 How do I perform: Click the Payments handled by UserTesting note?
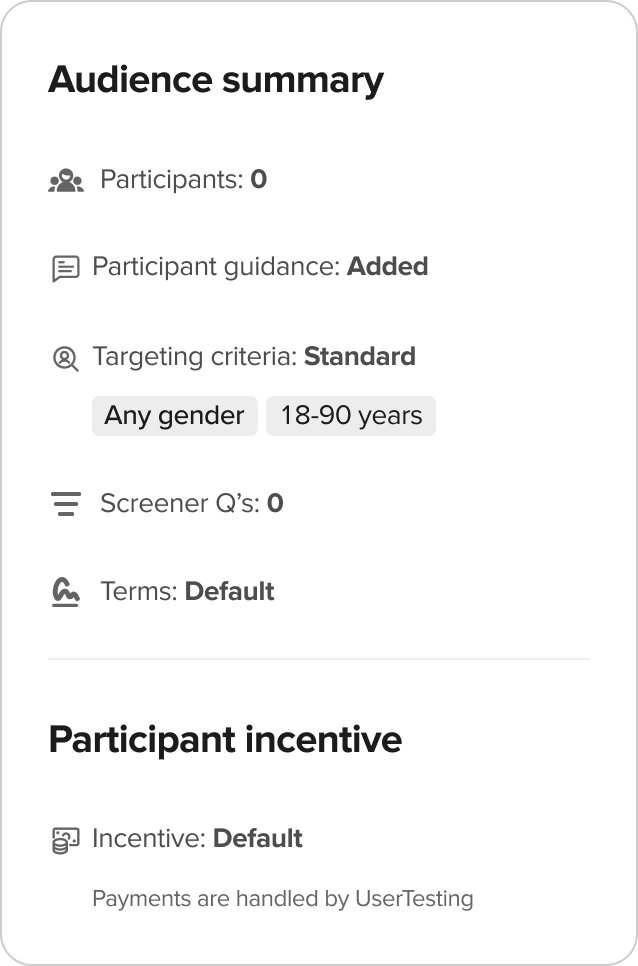[283, 899]
